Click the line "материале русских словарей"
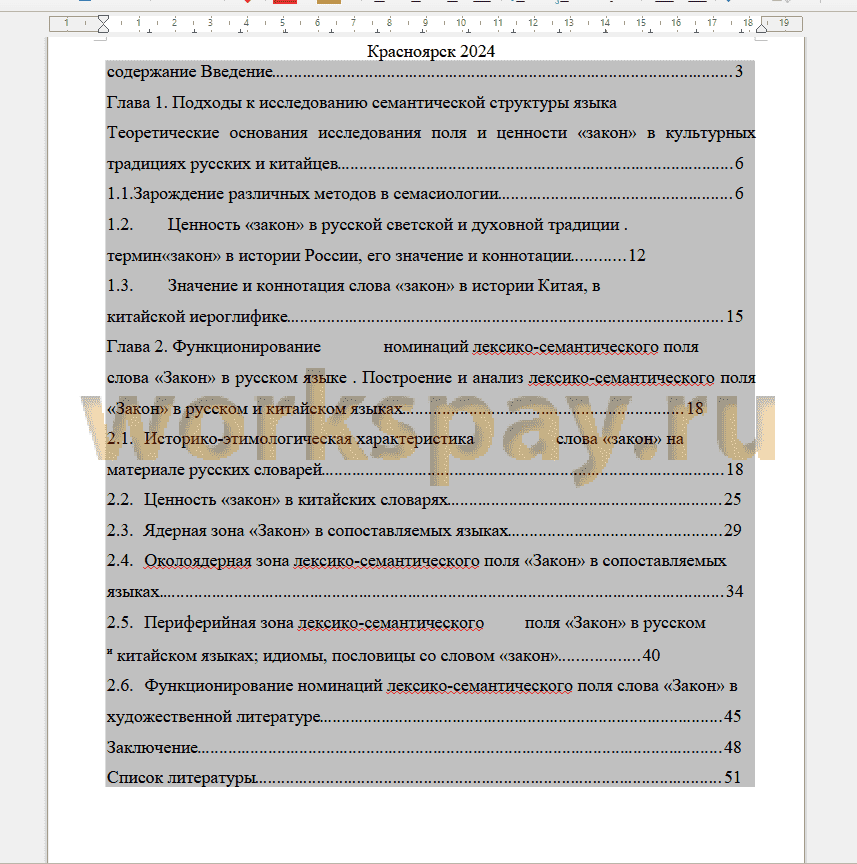 pyautogui.click(x=425, y=469)
